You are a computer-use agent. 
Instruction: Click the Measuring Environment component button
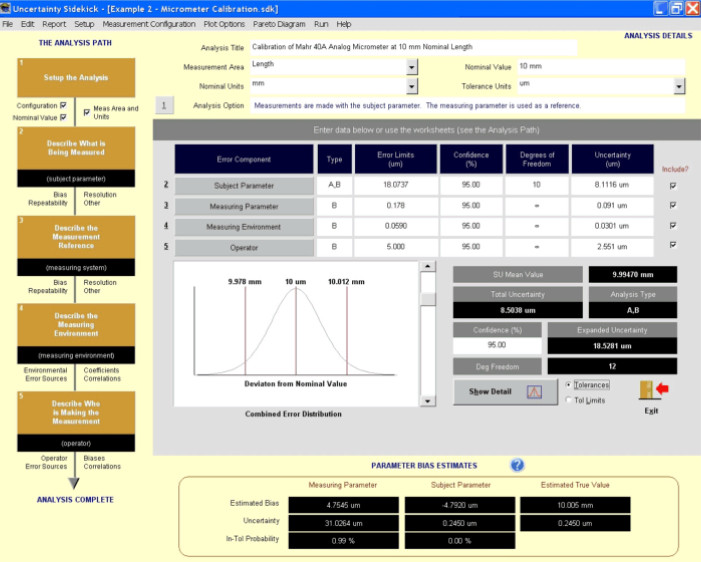tap(244, 227)
